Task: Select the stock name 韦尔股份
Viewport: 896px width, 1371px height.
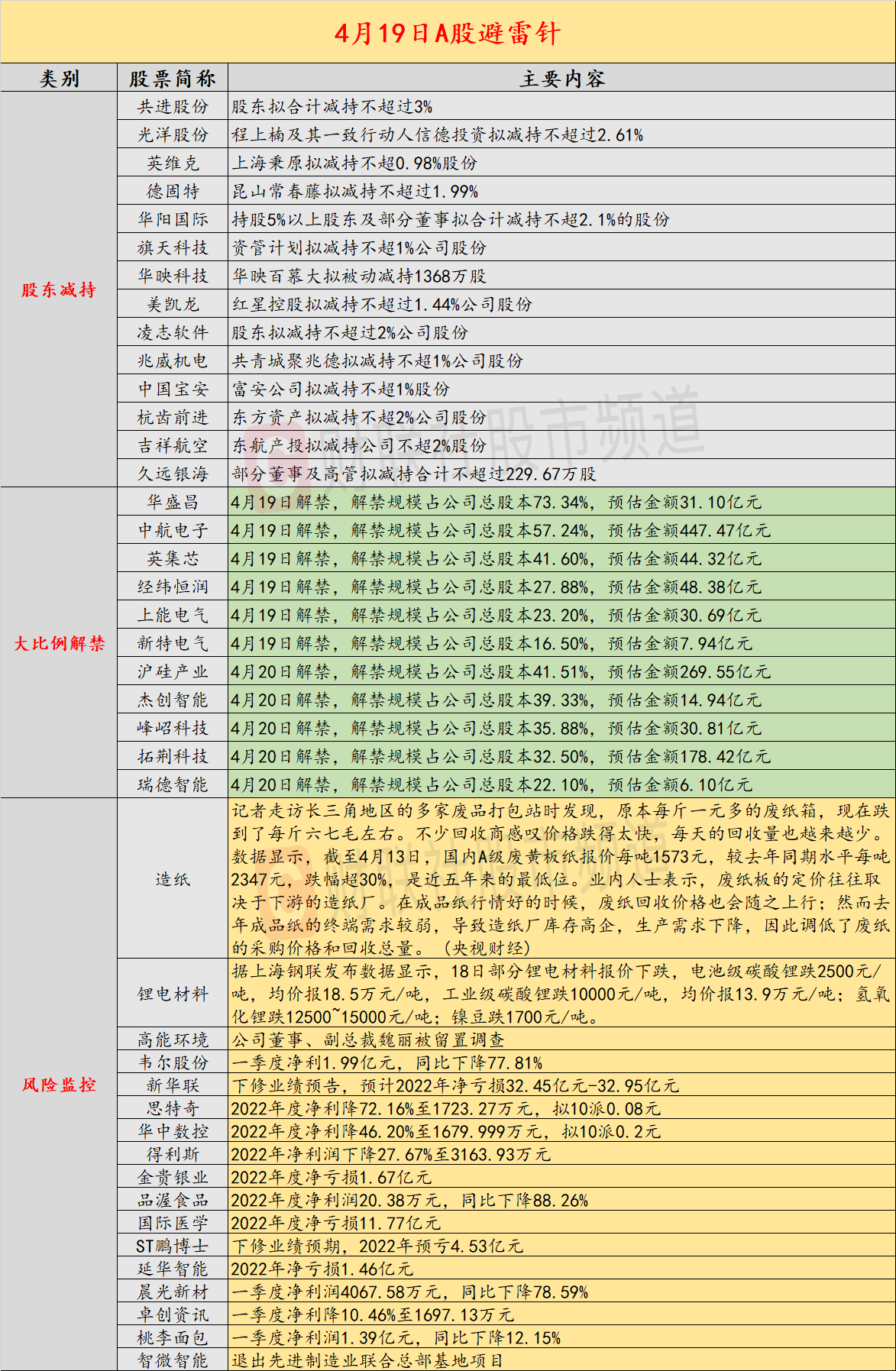Action: coord(173,1062)
